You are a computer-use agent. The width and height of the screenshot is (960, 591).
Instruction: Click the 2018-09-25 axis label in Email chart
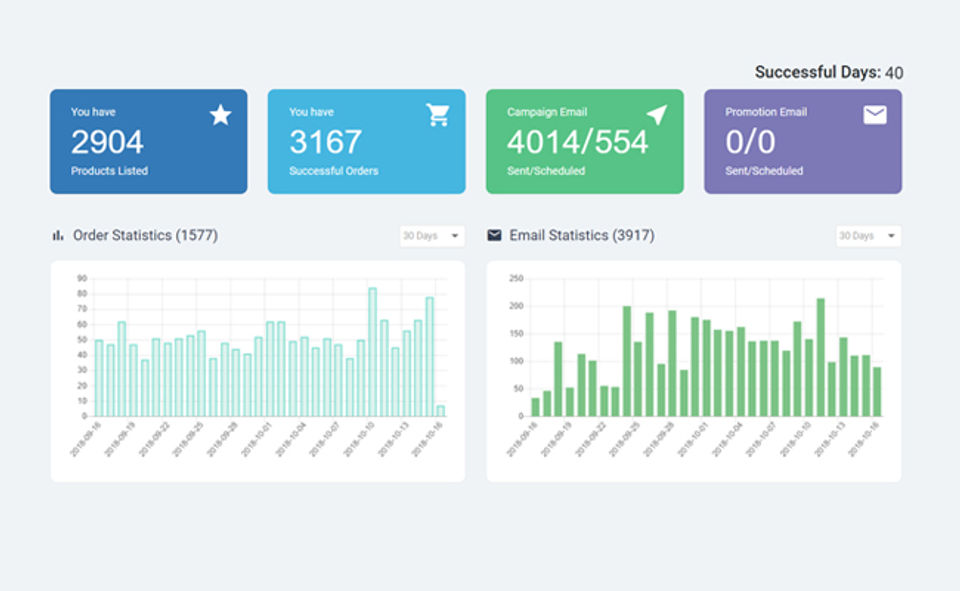click(624, 440)
